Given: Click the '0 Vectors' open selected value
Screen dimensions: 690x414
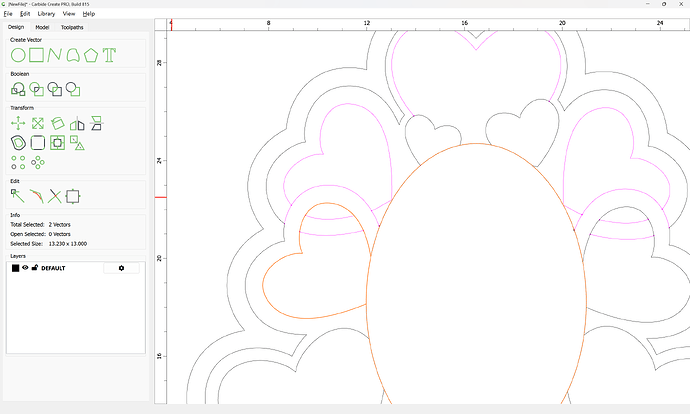Looking at the screenshot, I should click(x=59, y=234).
